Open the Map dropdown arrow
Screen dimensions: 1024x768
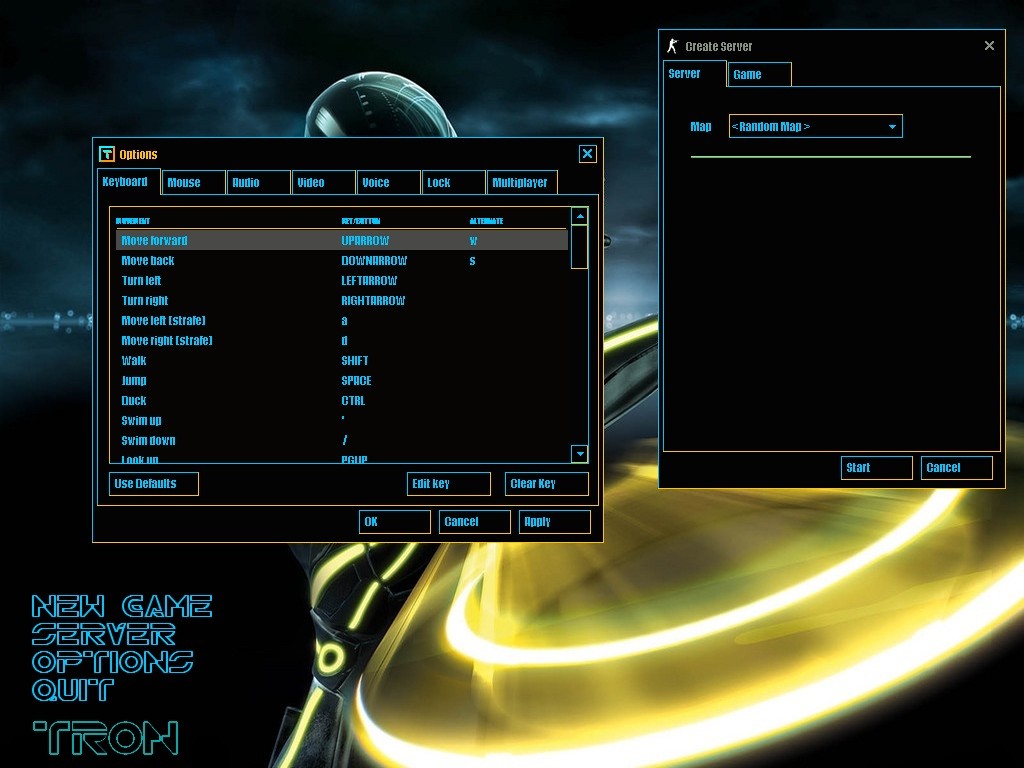[892, 127]
